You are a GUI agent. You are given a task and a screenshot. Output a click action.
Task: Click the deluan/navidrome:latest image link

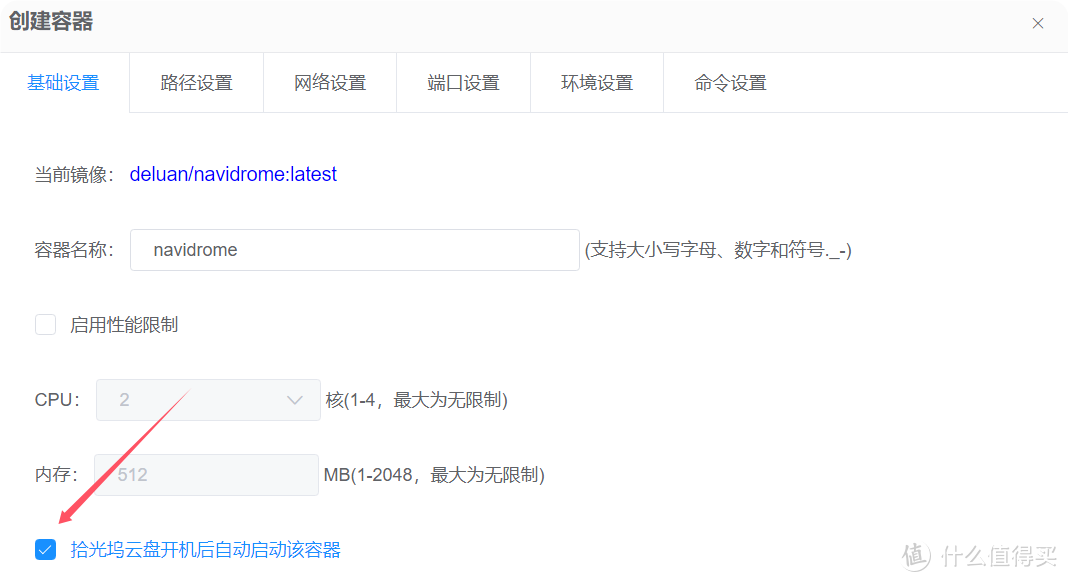click(x=233, y=174)
